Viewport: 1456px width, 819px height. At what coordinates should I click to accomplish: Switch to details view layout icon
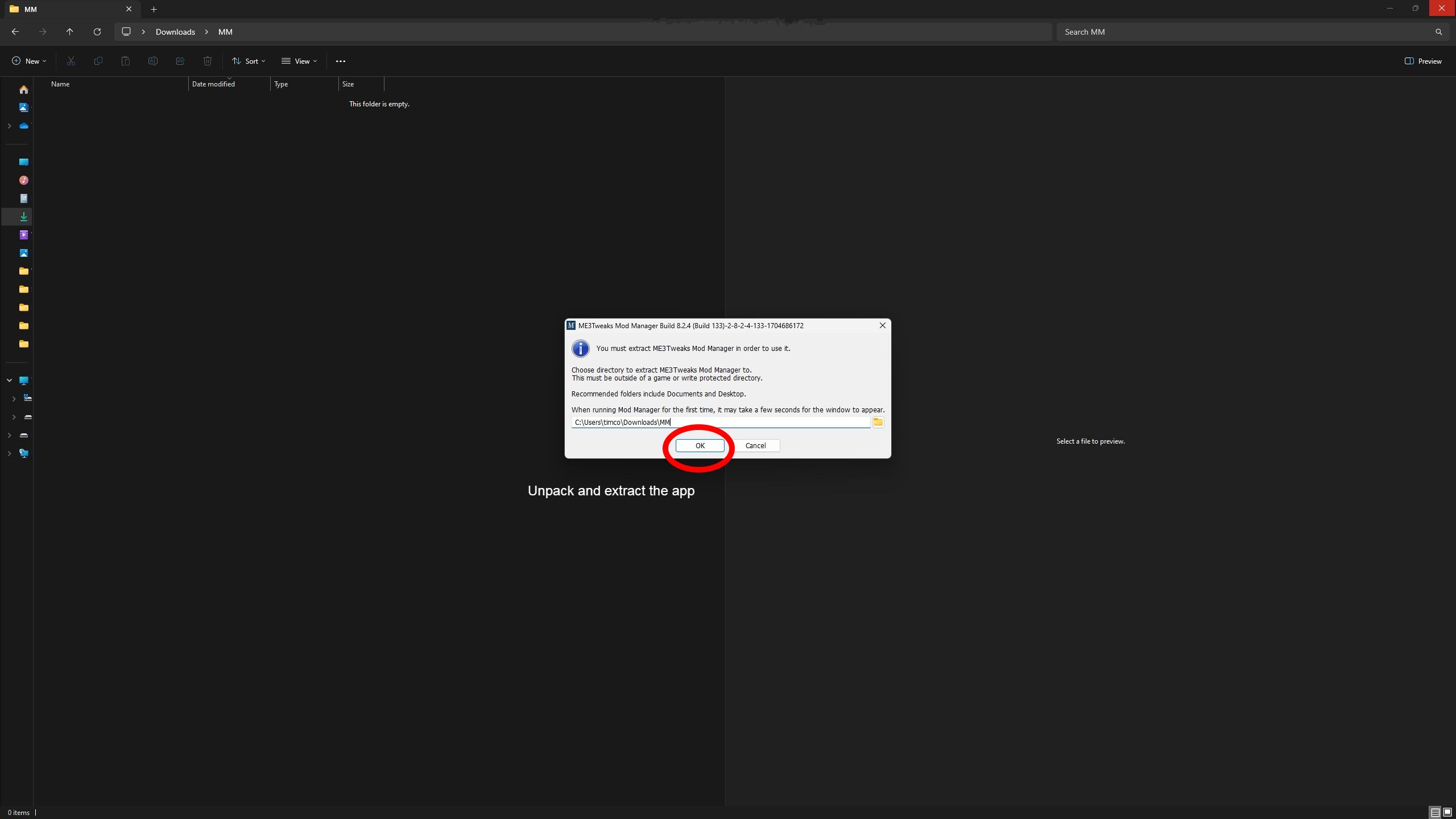tap(1435, 812)
